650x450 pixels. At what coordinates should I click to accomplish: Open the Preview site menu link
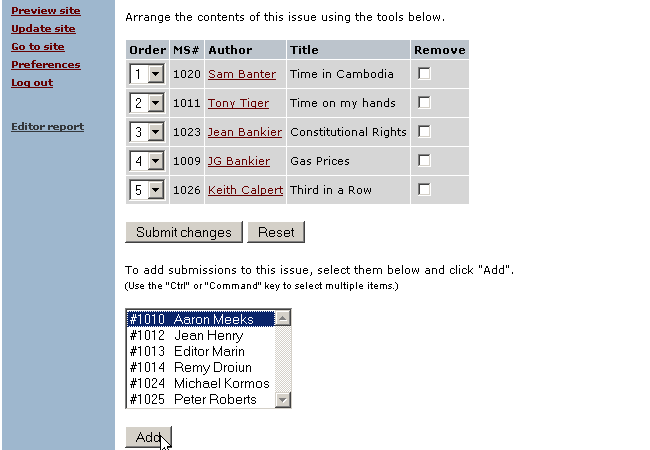[46, 11]
